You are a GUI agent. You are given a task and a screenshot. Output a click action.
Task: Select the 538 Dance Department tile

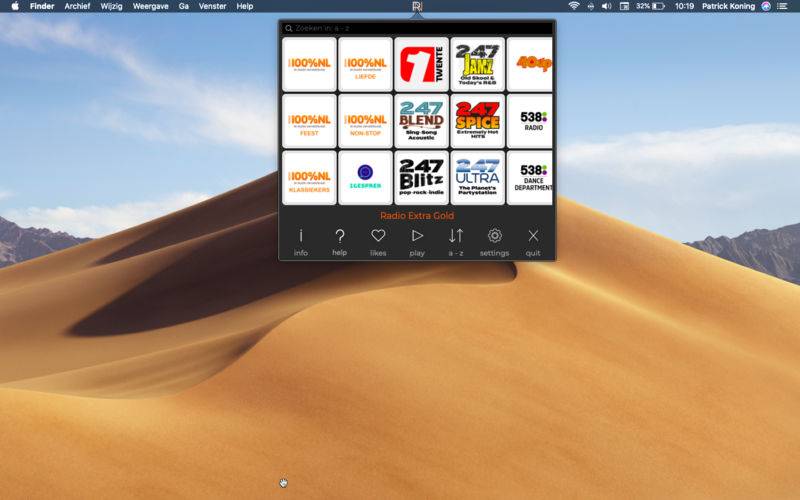tap(530, 178)
